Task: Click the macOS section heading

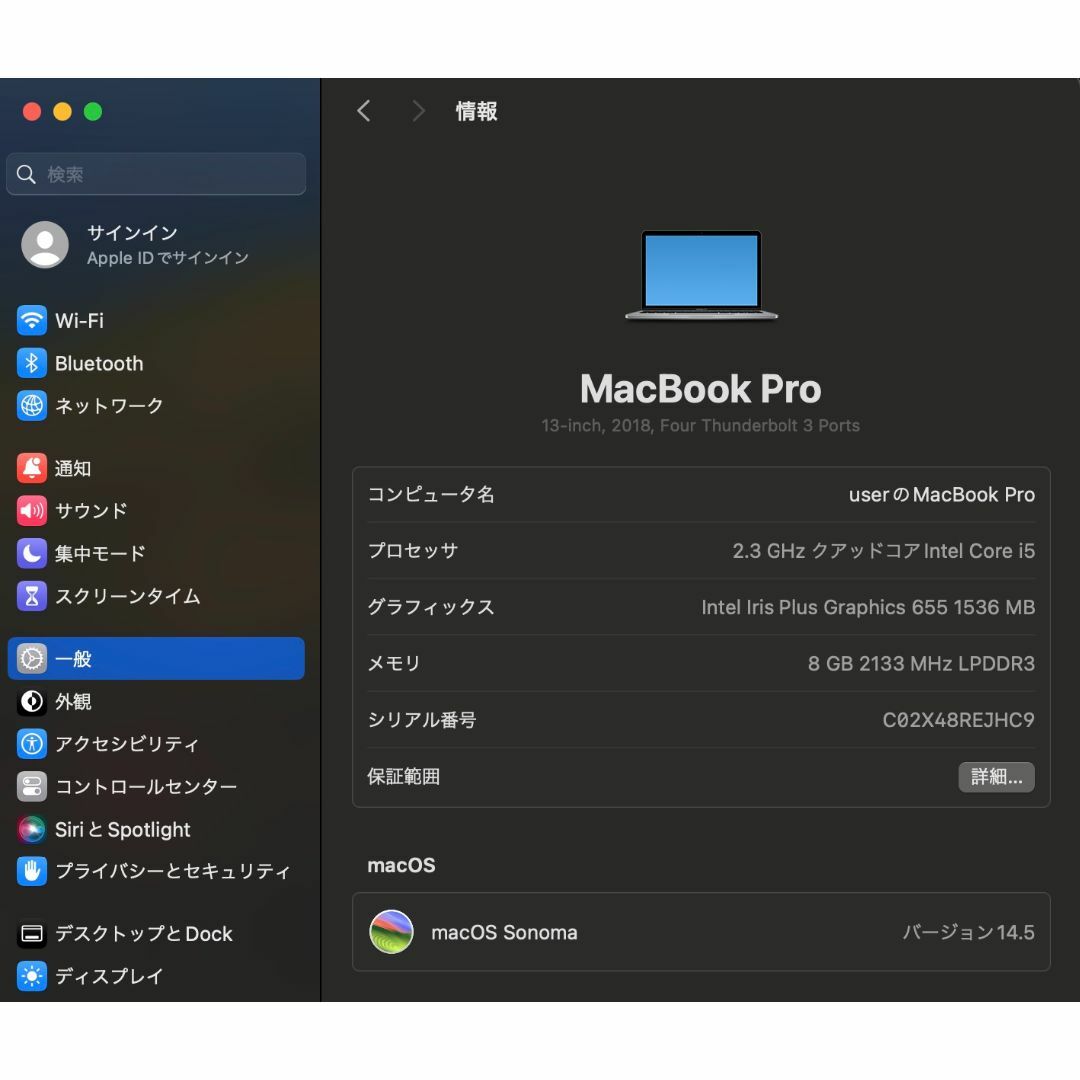Action: (402, 865)
